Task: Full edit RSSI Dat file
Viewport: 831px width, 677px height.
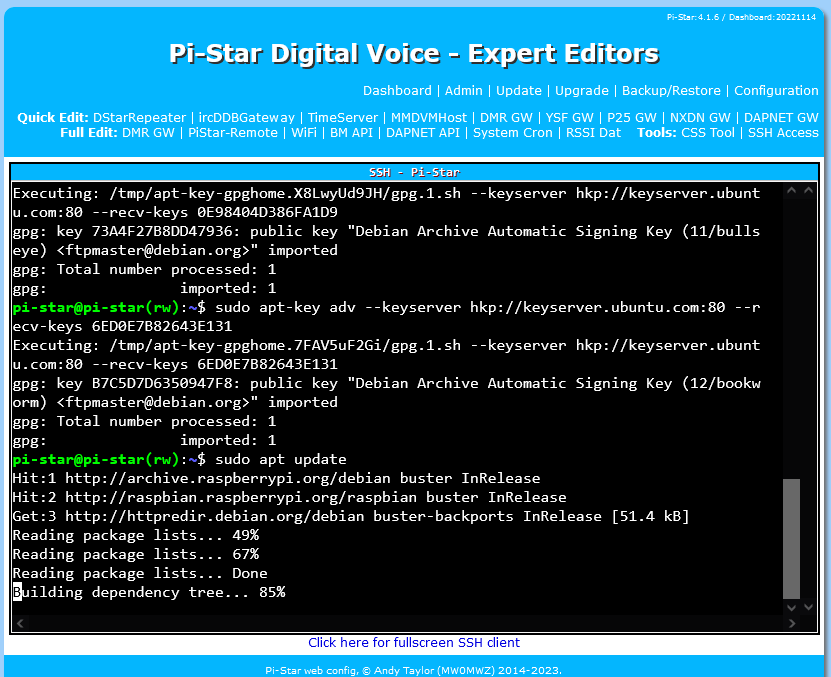Action: pyautogui.click(x=593, y=133)
